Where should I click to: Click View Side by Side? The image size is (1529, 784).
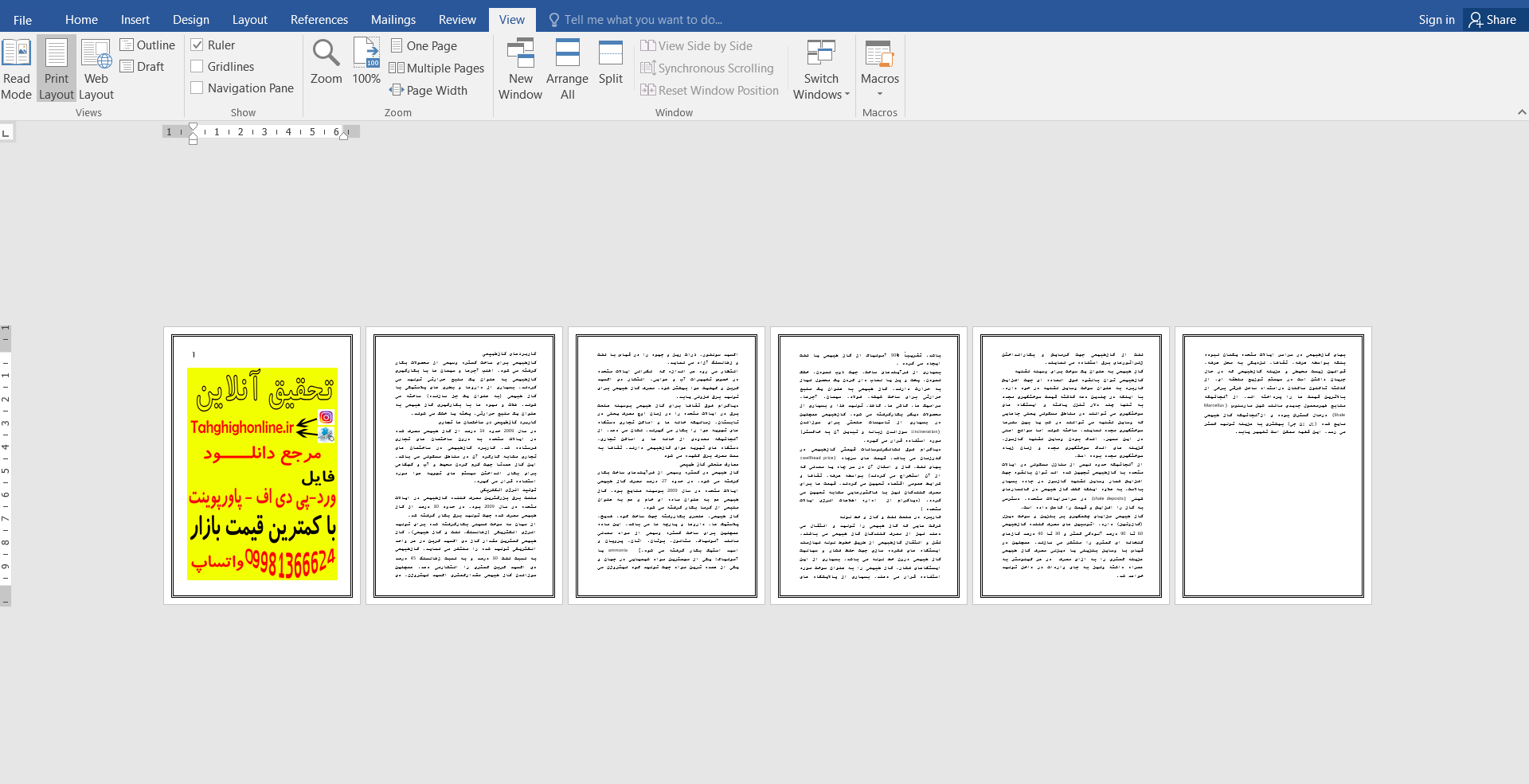(x=697, y=45)
